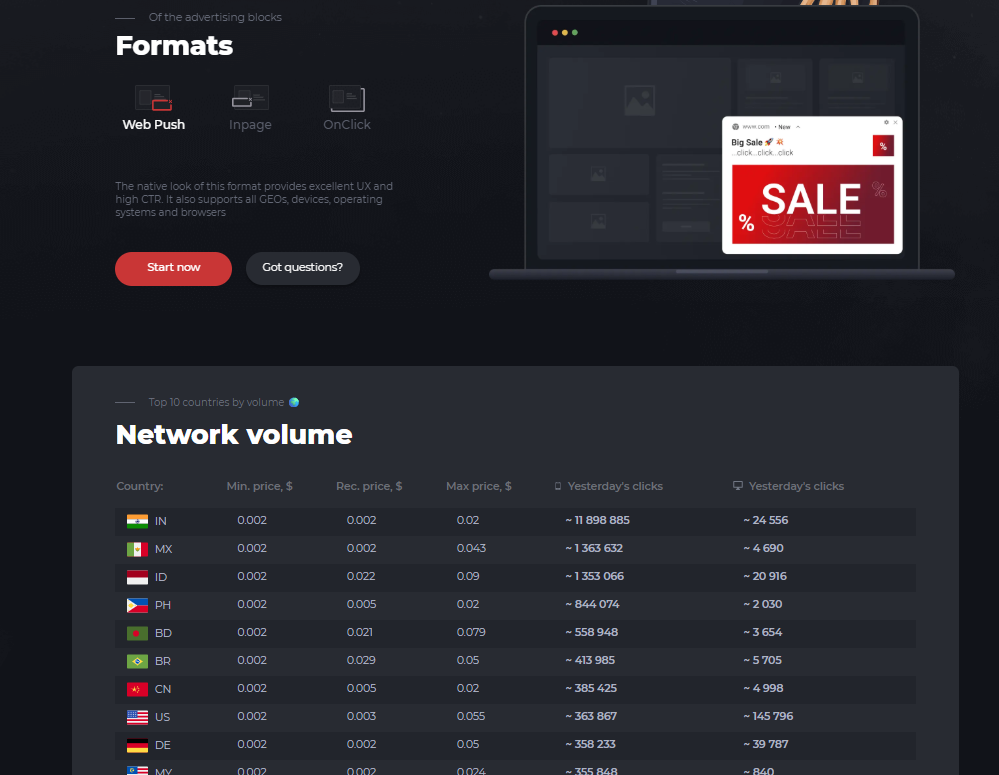Click the small percent thumbnail in the notification
The width and height of the screenshot is (999, 775).
883,146
